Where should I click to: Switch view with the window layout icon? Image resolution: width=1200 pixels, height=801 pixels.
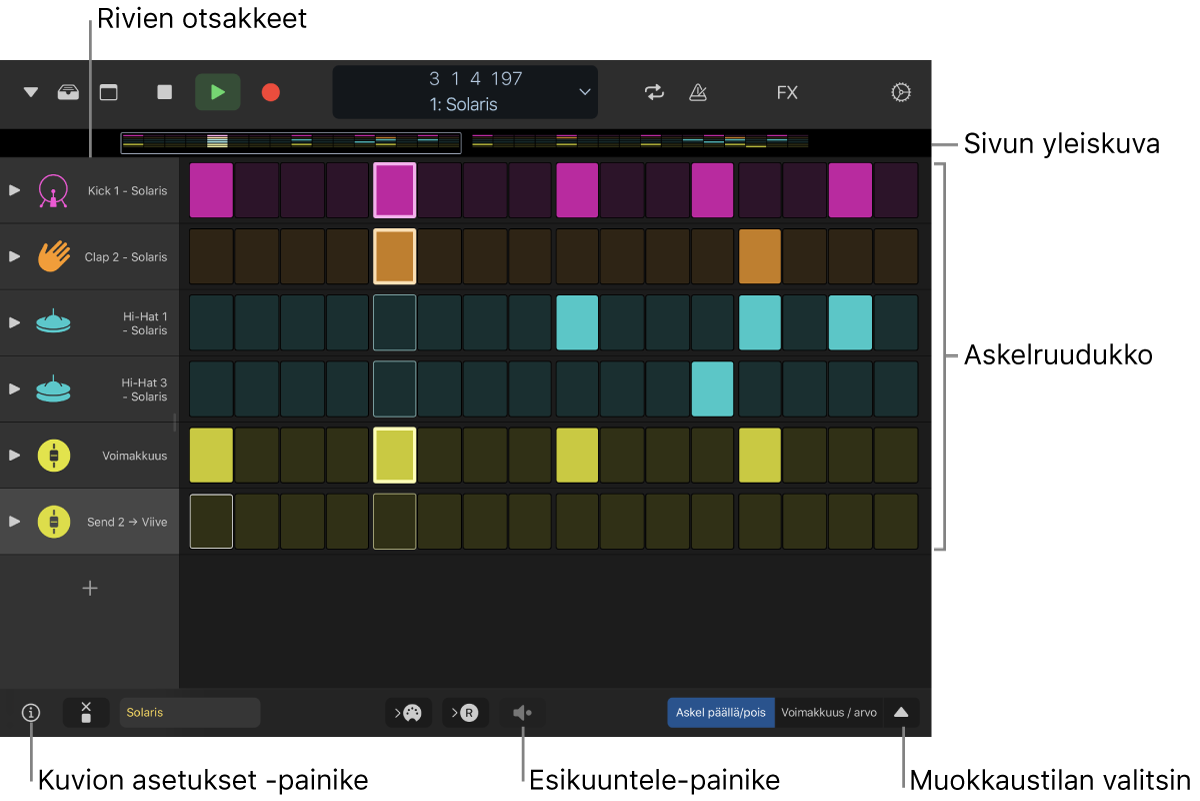coord(108,92)
